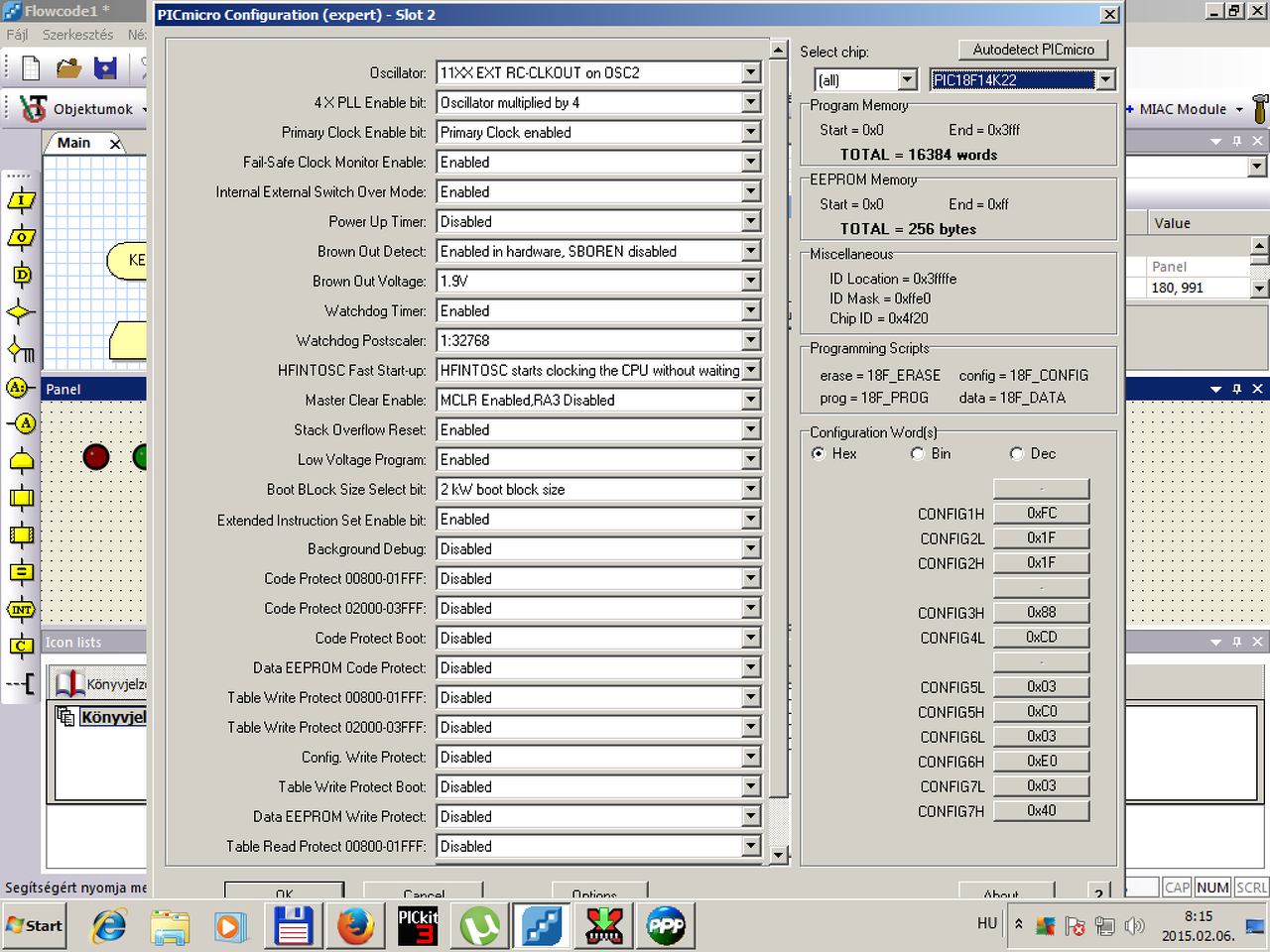Click the Save disk icon in Flowcode toolbar
The width and height of the screenshot is (1270, 952).
pos(105,67)
